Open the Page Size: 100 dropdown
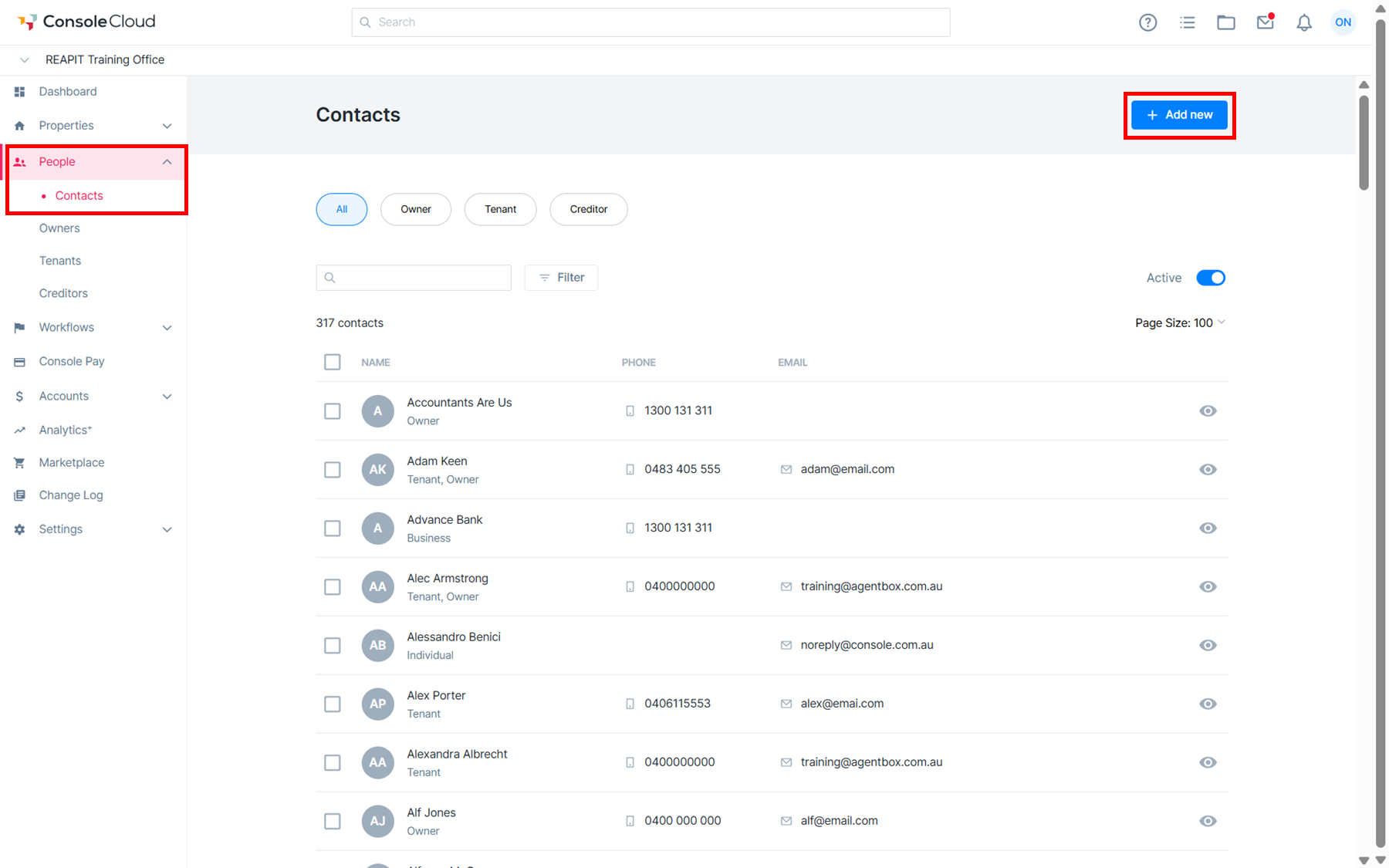Viewport: 1389px width, 868px height. [1180, 323]
